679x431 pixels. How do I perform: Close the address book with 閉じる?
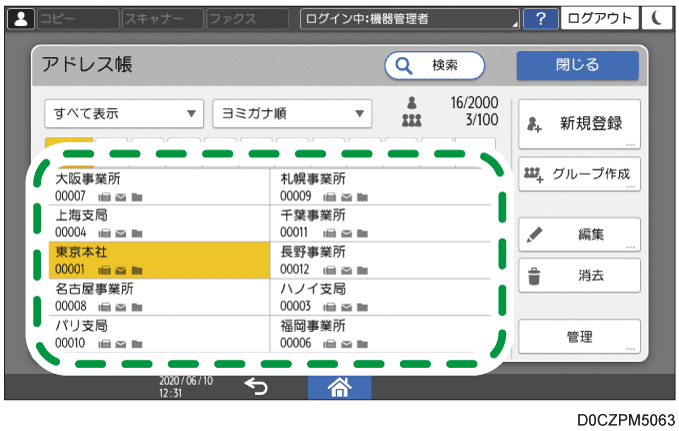(x=577, y=65)
